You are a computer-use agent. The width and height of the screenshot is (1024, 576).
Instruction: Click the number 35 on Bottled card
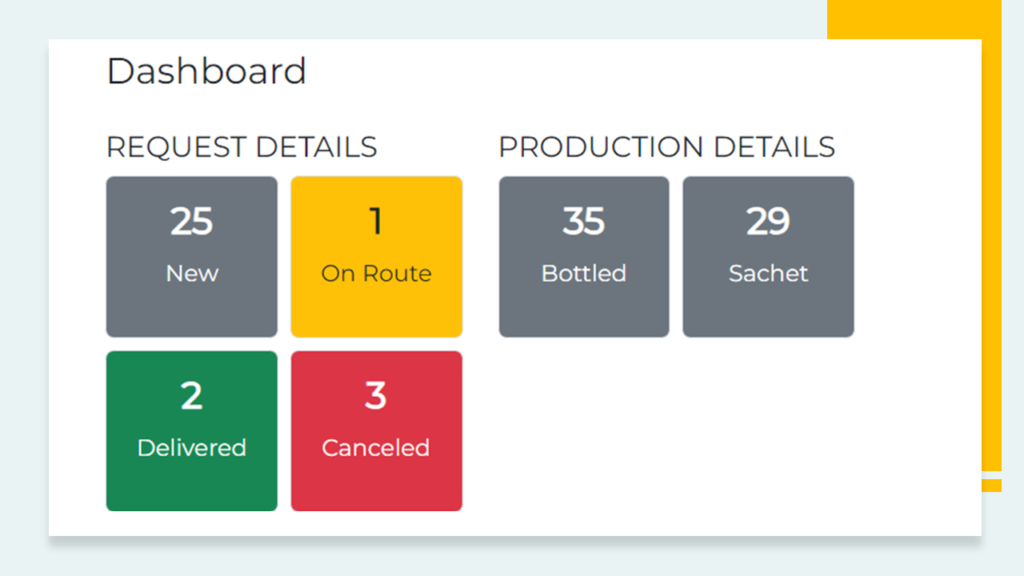point(584,221)
